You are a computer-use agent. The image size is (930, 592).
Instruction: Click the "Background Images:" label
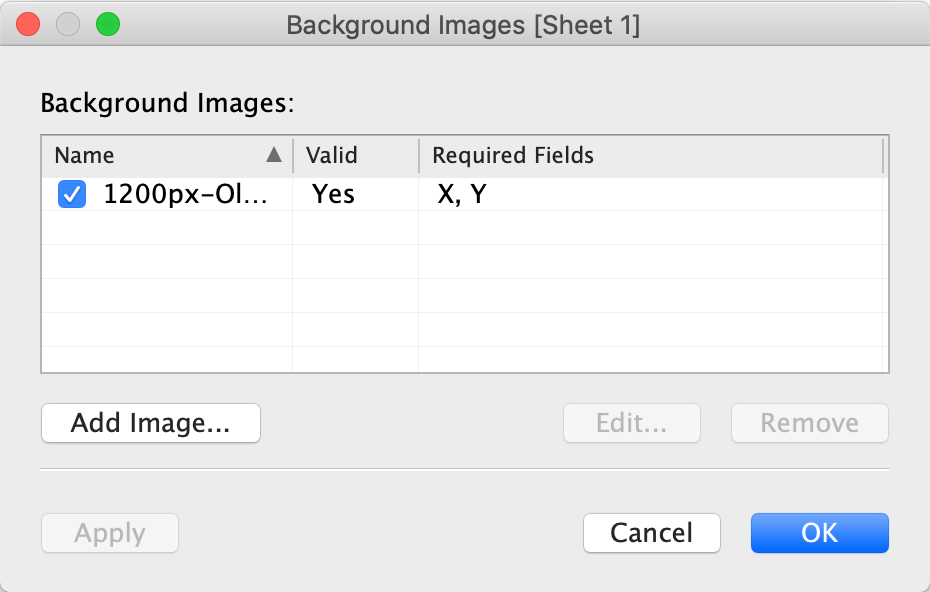[165, 103]
